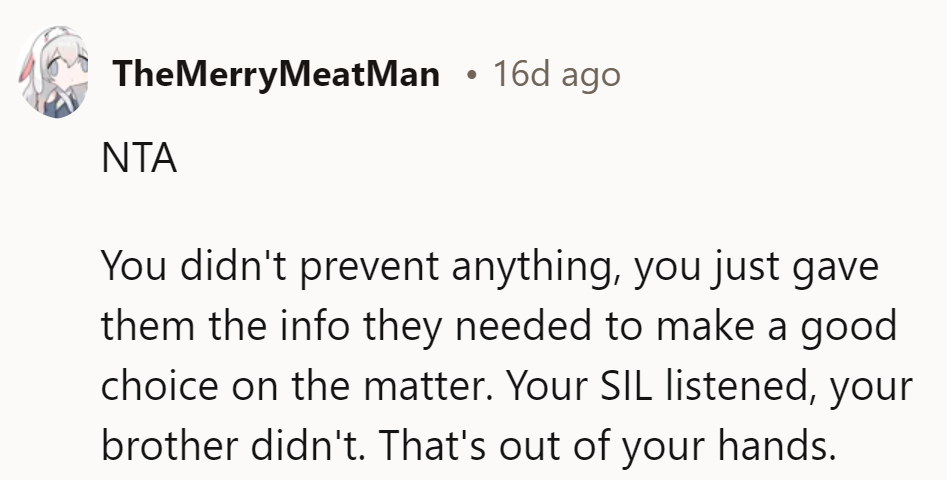The height and width of the screenshot is (480, 947).
Task: Click the dot separator before the timestamp
Action: point(470,74)
